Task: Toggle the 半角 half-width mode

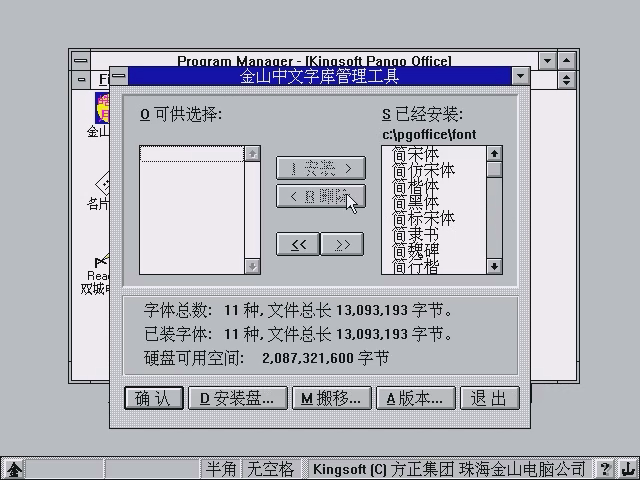Action: [x=221, y=469]
